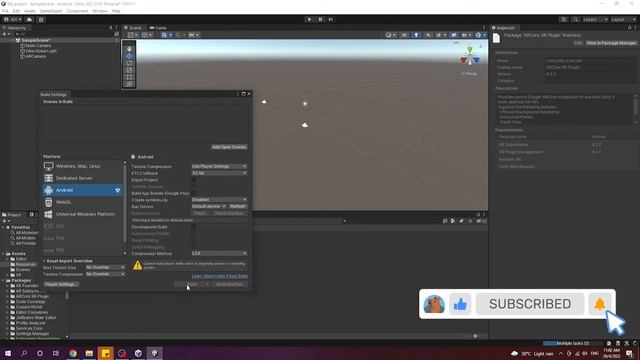This screenshot has height=360, width=640.
Task: Open Compression Method dropdown
Action: pyautogui.click(x=219, y=253)
